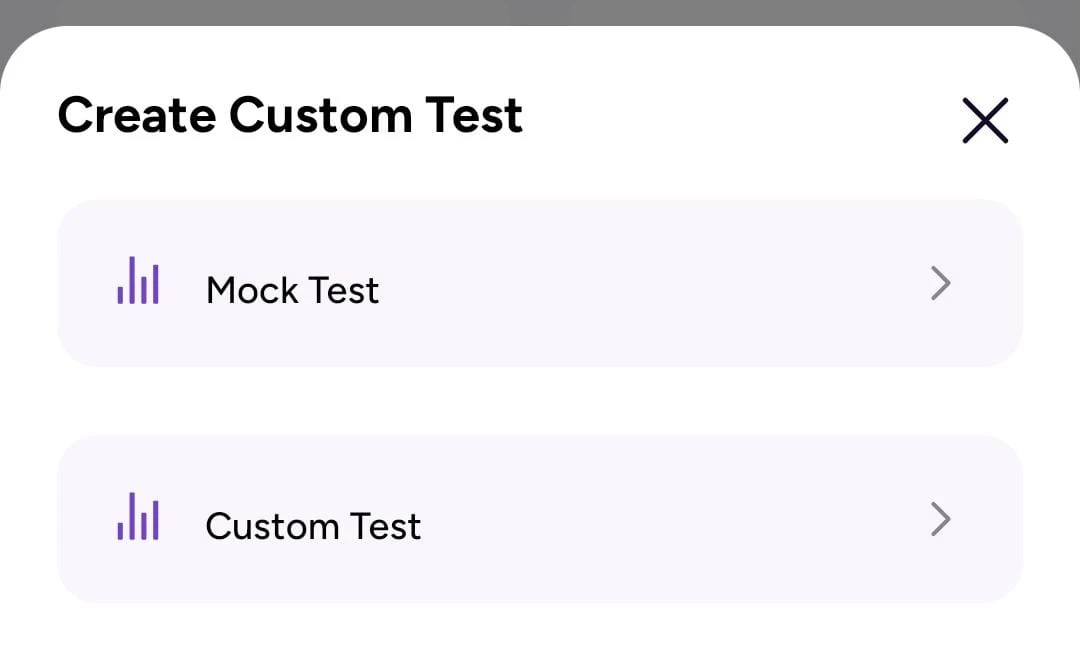Dismiss the Create Custom Test dialog
This screenshot has width=1080, height=651.
[x=985, y=120]
